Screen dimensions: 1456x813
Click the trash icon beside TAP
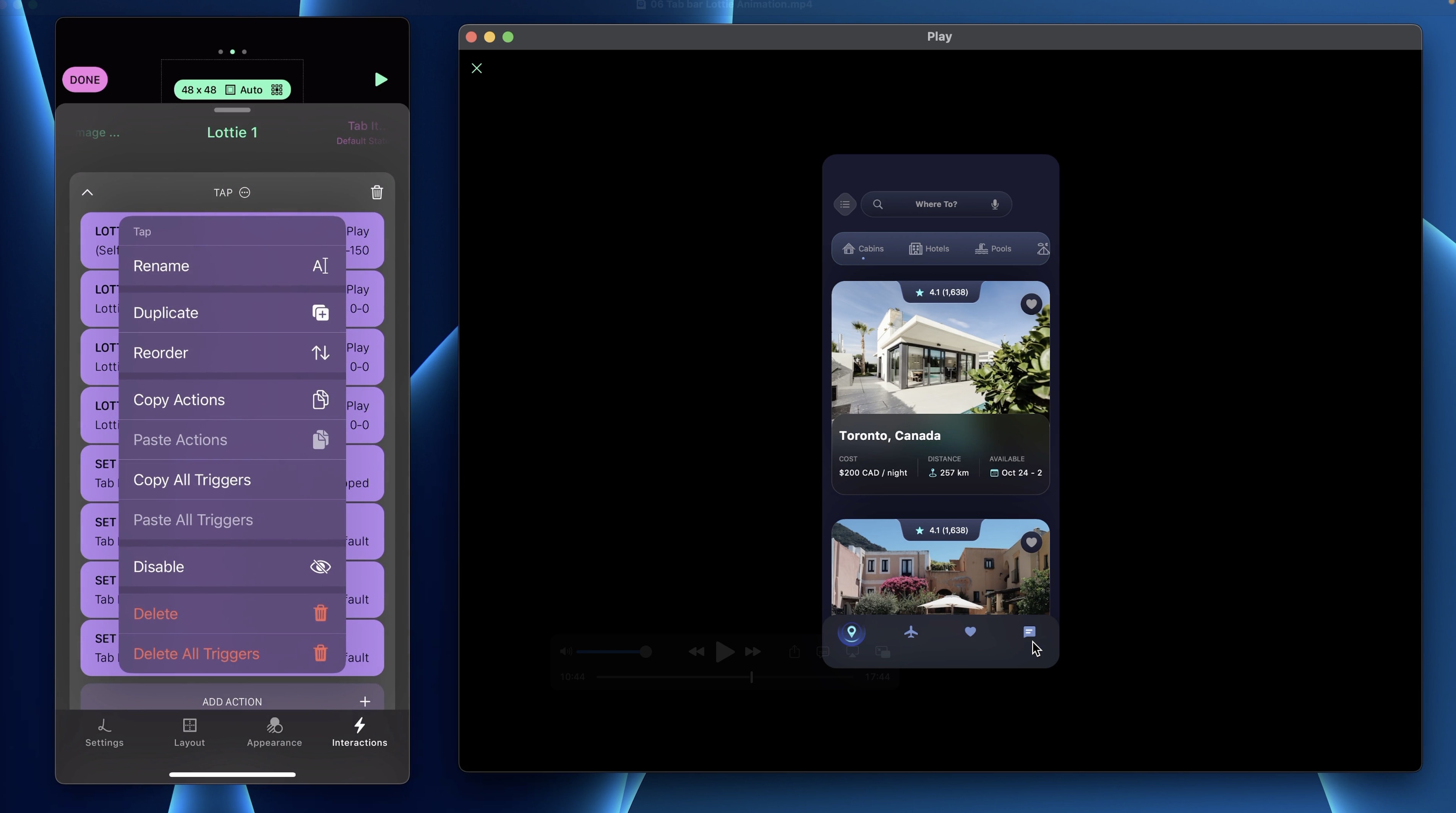(x=376, y=193)
